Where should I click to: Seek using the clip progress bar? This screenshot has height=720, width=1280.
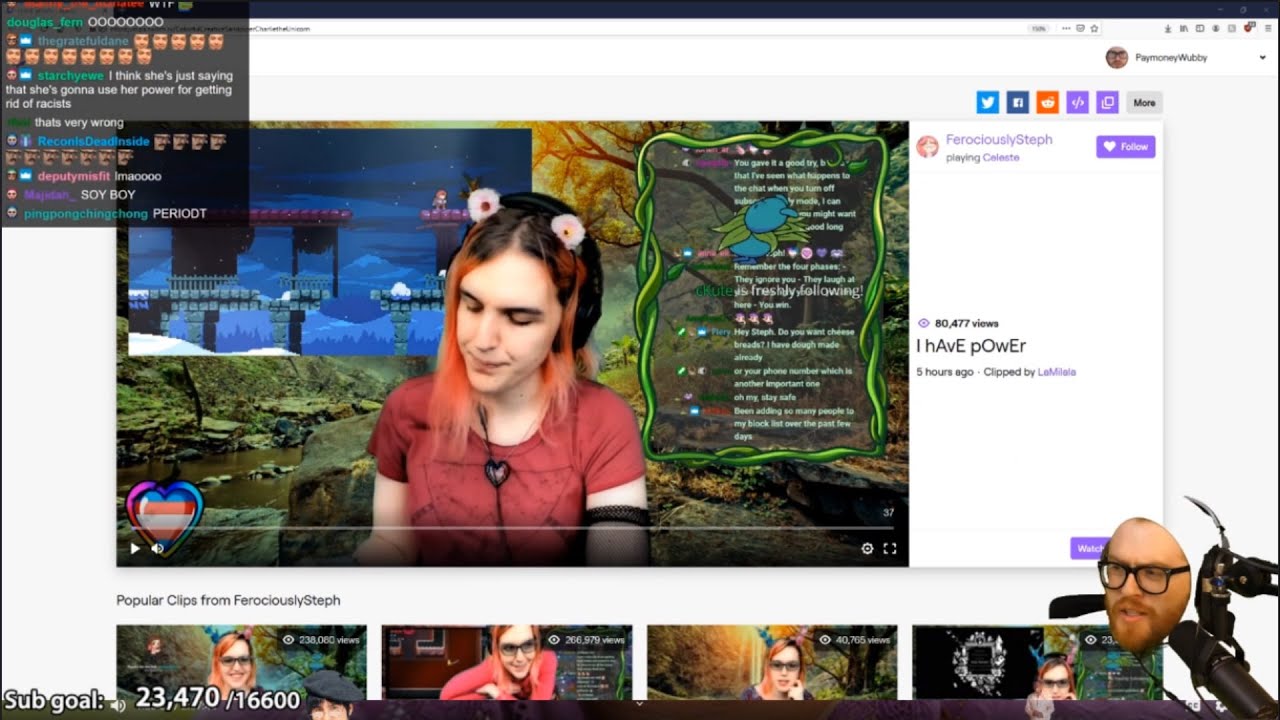[x=512, y=528]
